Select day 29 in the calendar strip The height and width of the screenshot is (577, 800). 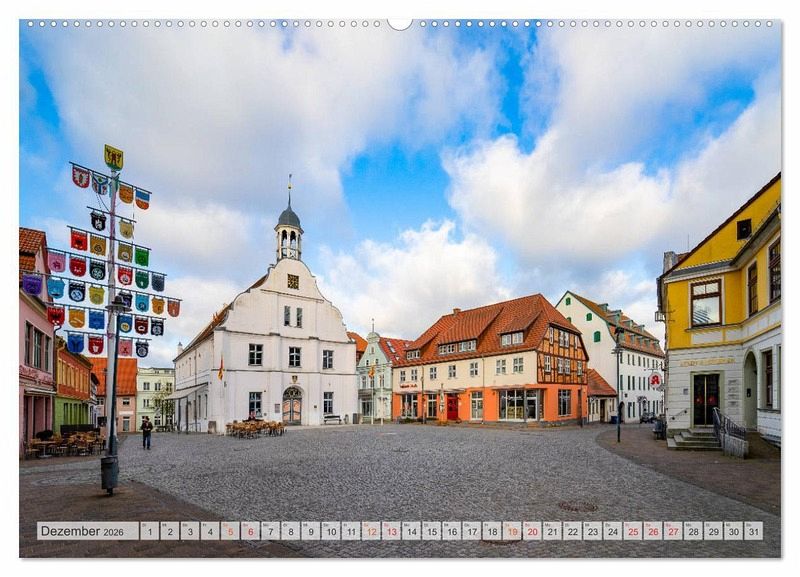click(714, 531)
